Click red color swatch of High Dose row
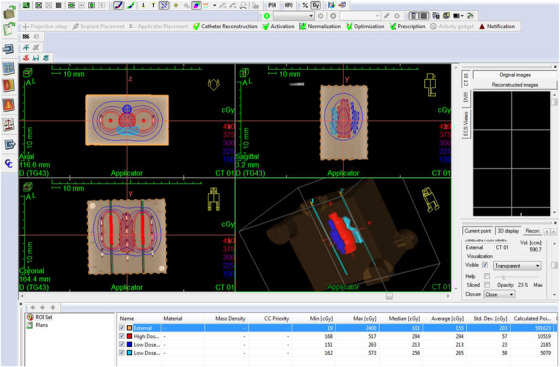Viewport: 560px width, 367px height. (x=129, y=336)
